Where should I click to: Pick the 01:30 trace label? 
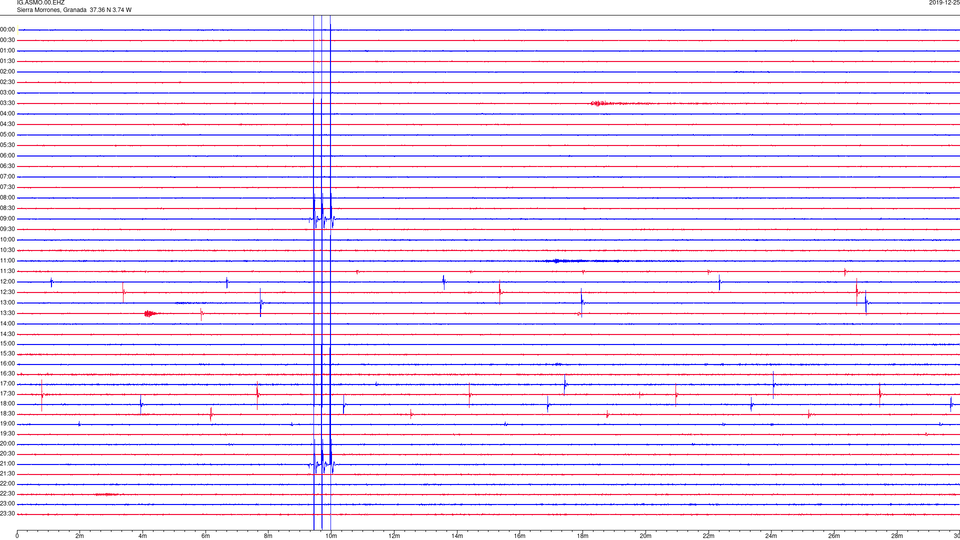click(x=7, y=61)
